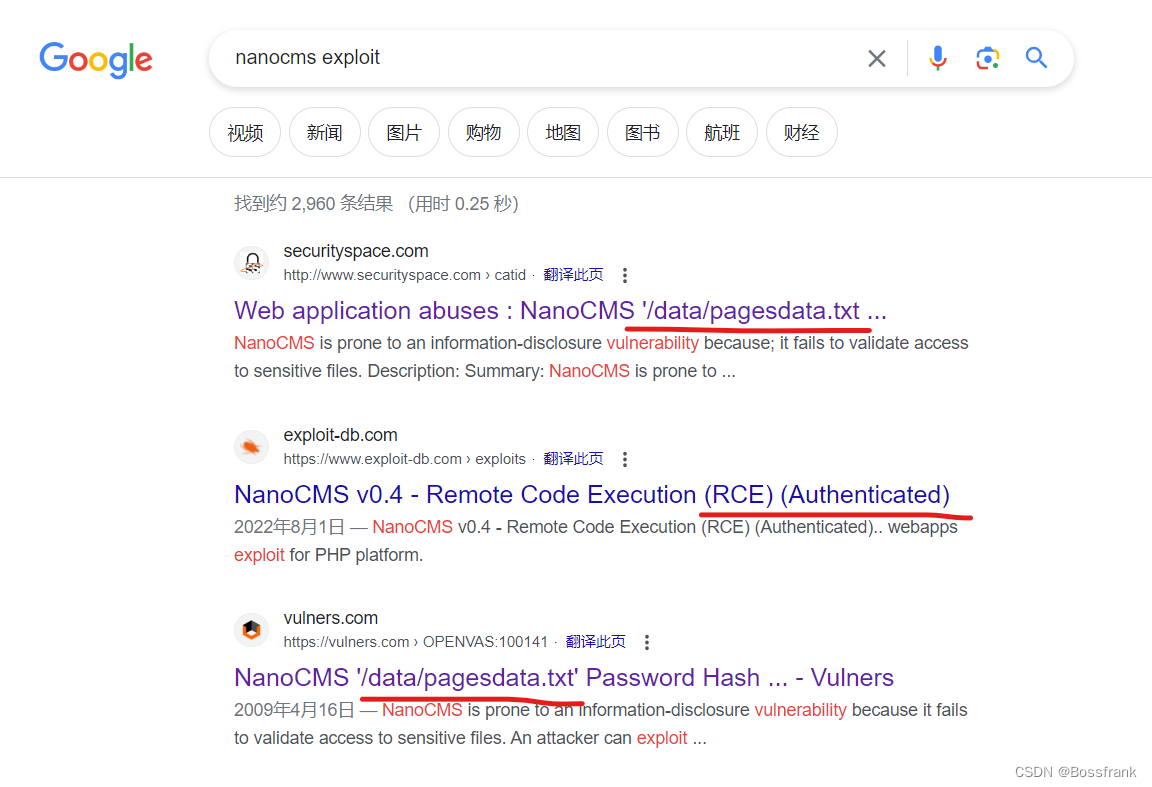Click 翻译此页 for exploit-db.com result
The image size is (1152, 787).
[x=573, y=459]
